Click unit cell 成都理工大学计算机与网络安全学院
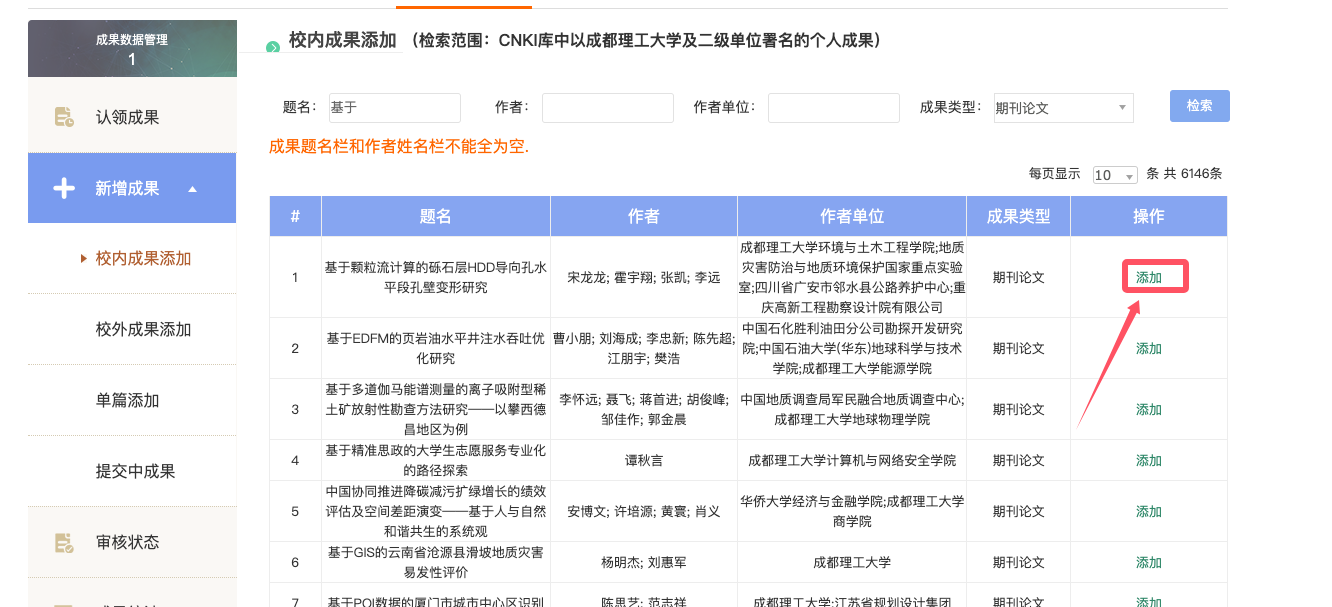The height and width of the screenshot is (607, 1332). click(852, 461)
